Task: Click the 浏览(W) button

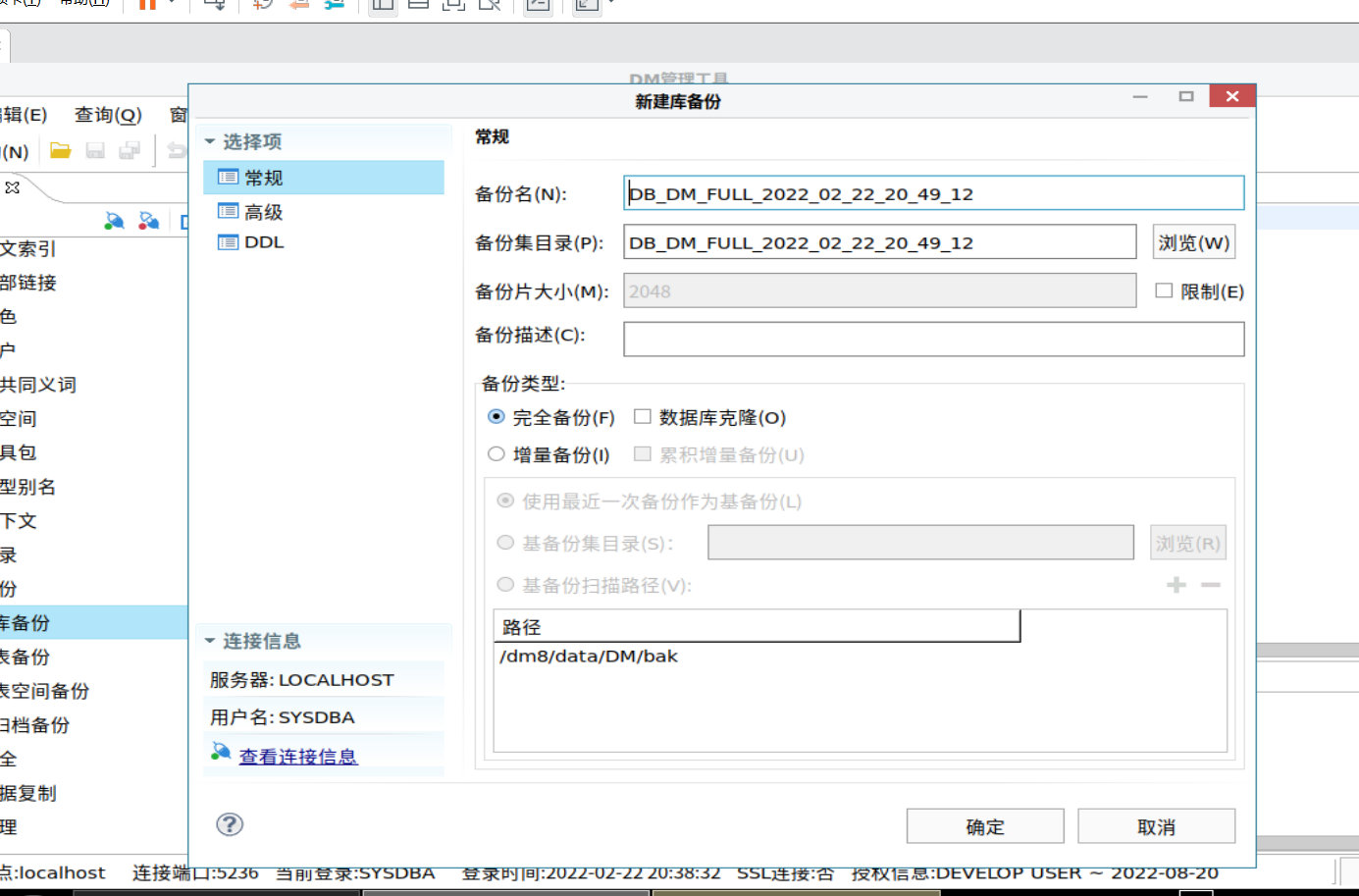Action: (1193, 242)
